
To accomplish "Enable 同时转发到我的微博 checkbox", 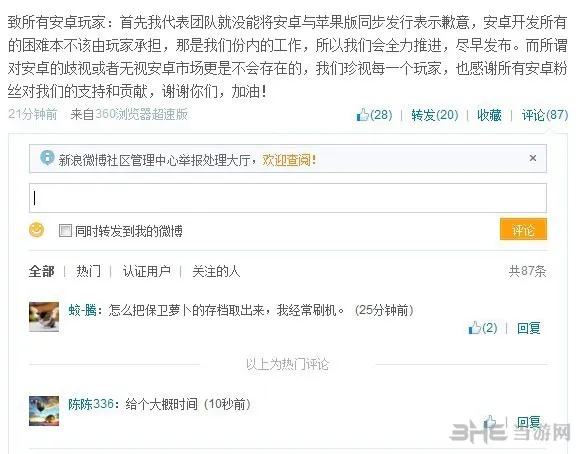I will [65, 231].
